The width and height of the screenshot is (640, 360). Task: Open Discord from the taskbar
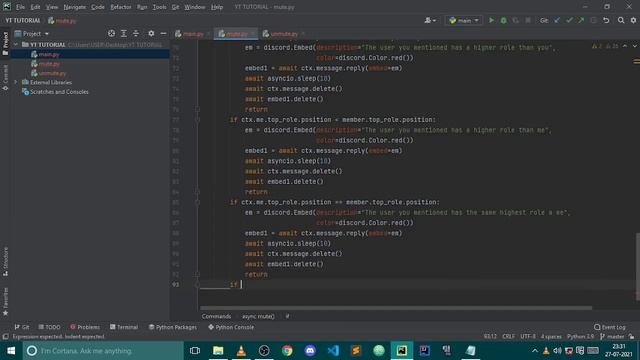(x=310, y=351)
